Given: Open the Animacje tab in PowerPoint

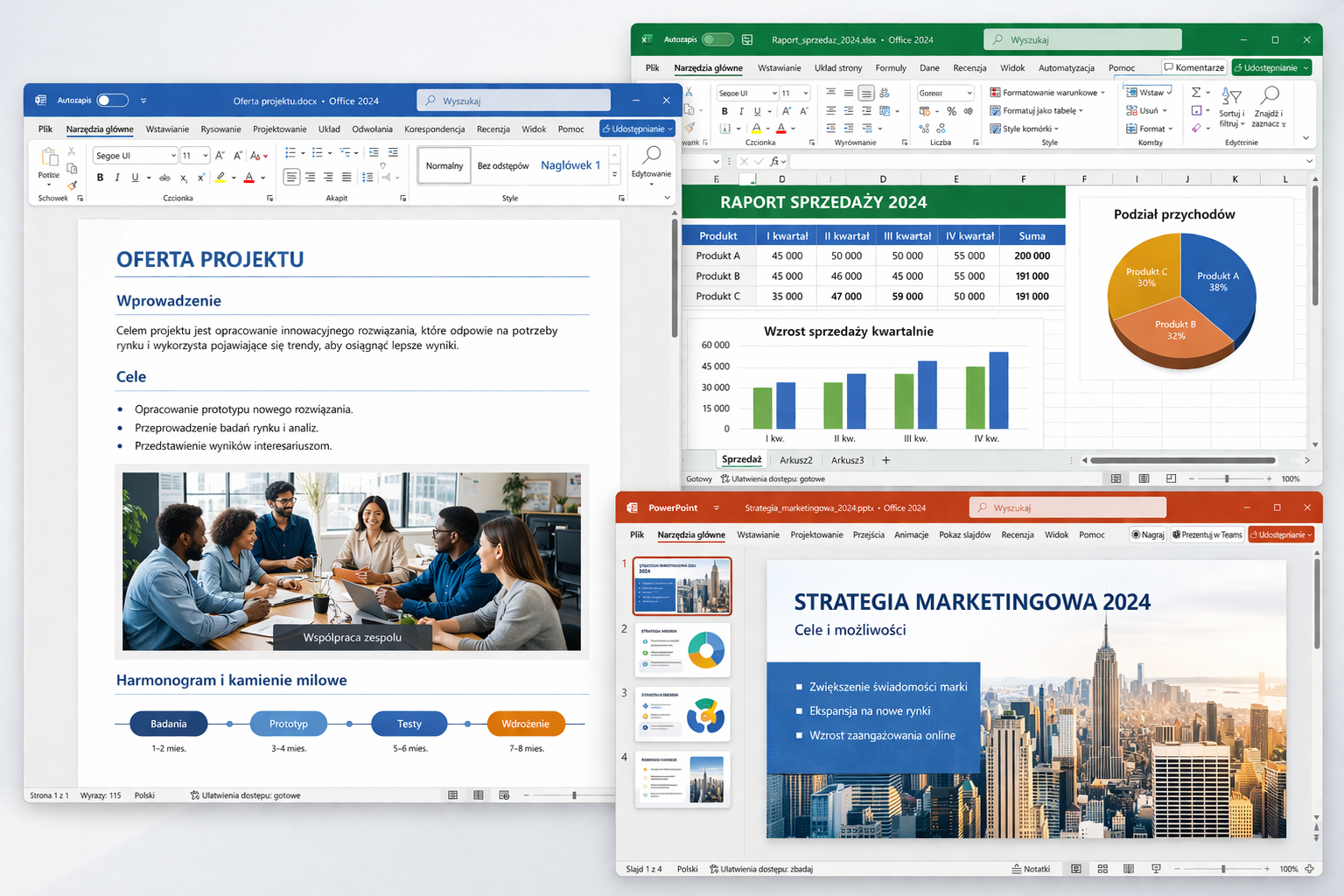Looking at the screenshot, I should pos(911,535).
